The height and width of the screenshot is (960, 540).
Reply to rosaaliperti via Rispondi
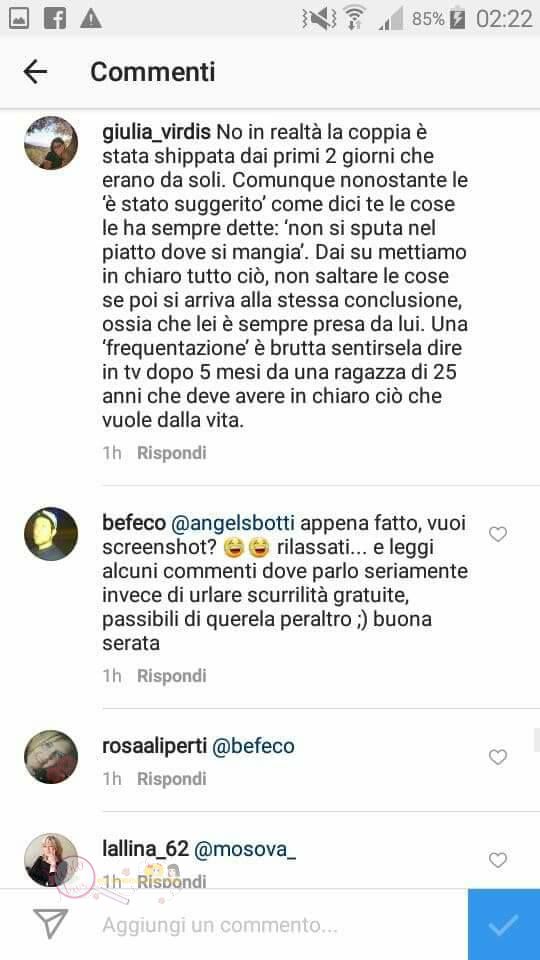pyautogui.click(x=171, y=779)
